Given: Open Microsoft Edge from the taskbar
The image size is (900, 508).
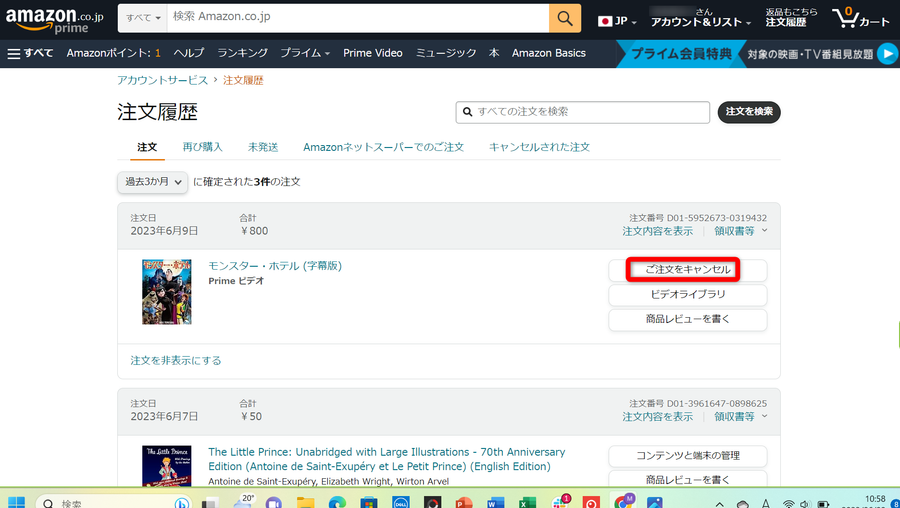Looking at the screenshot, I should (x=338, y=502).
